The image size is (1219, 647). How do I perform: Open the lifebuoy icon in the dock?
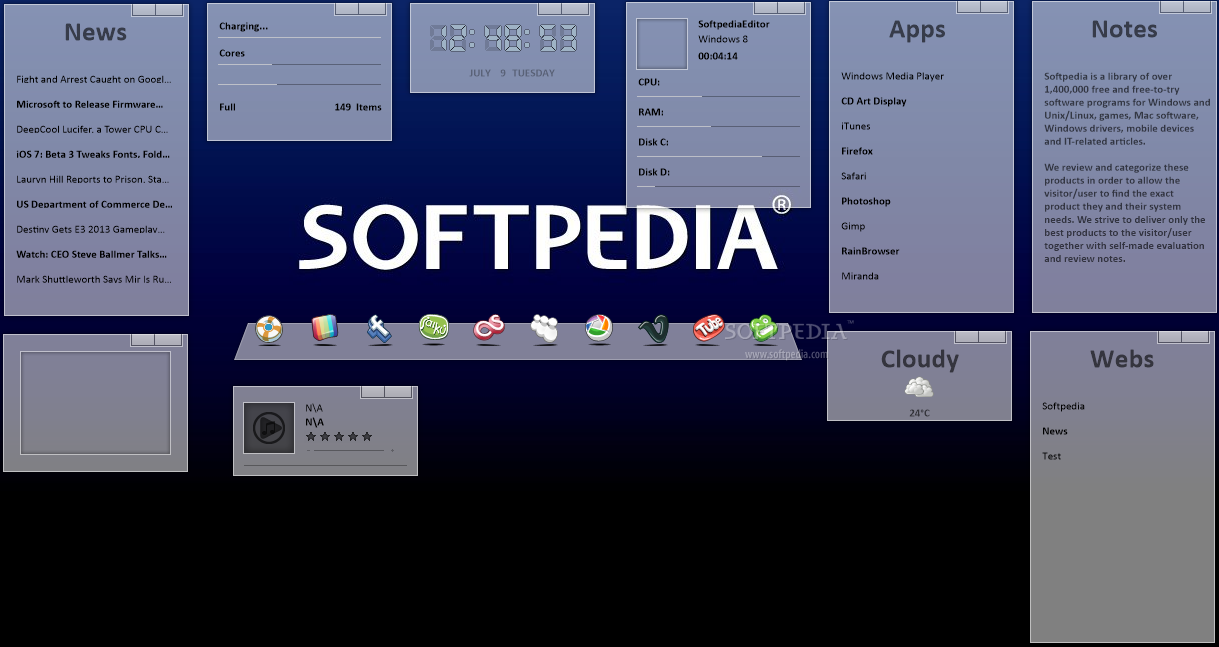269,328
